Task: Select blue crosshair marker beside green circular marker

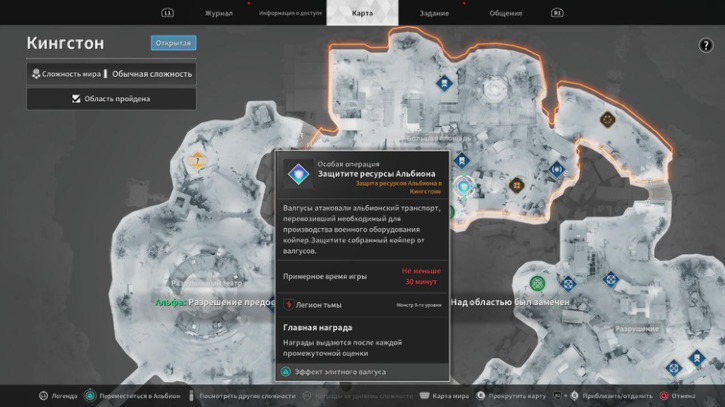Action: click(567, 284)
